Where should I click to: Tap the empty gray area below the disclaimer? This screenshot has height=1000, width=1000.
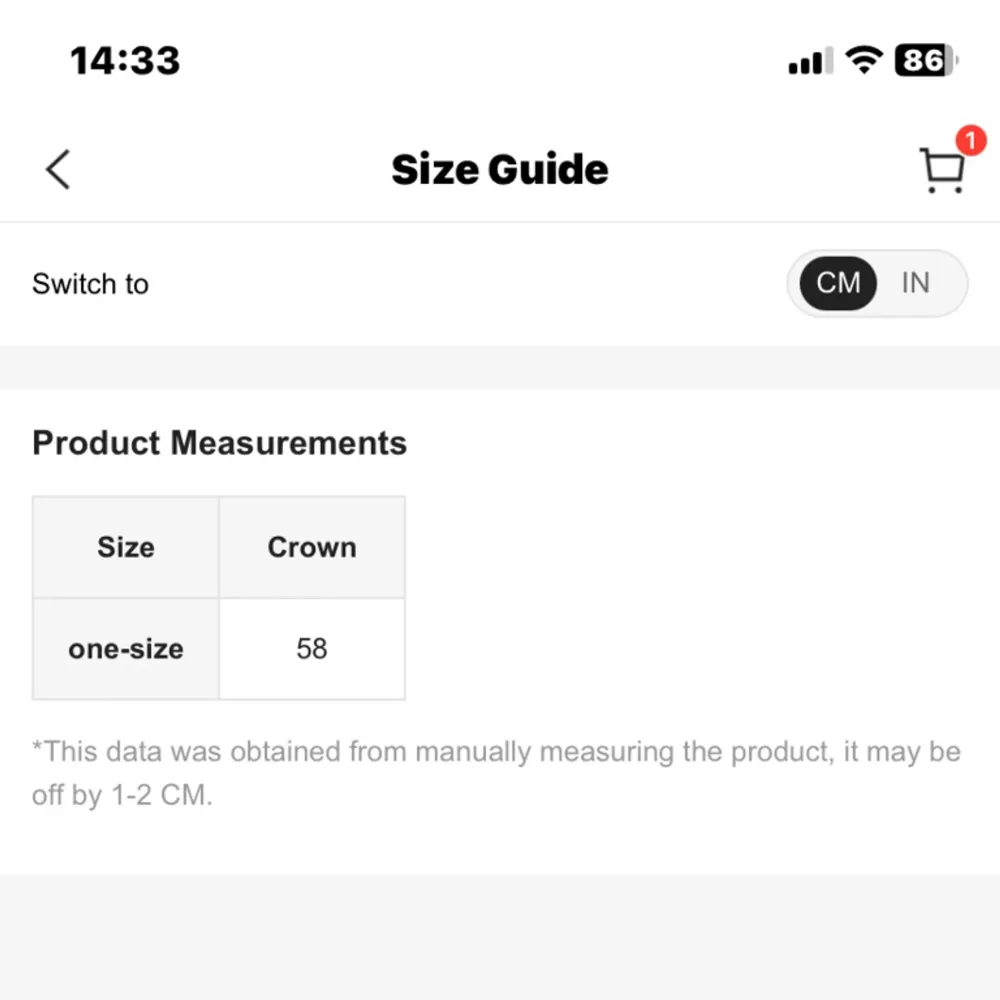(x=500, y=937)
